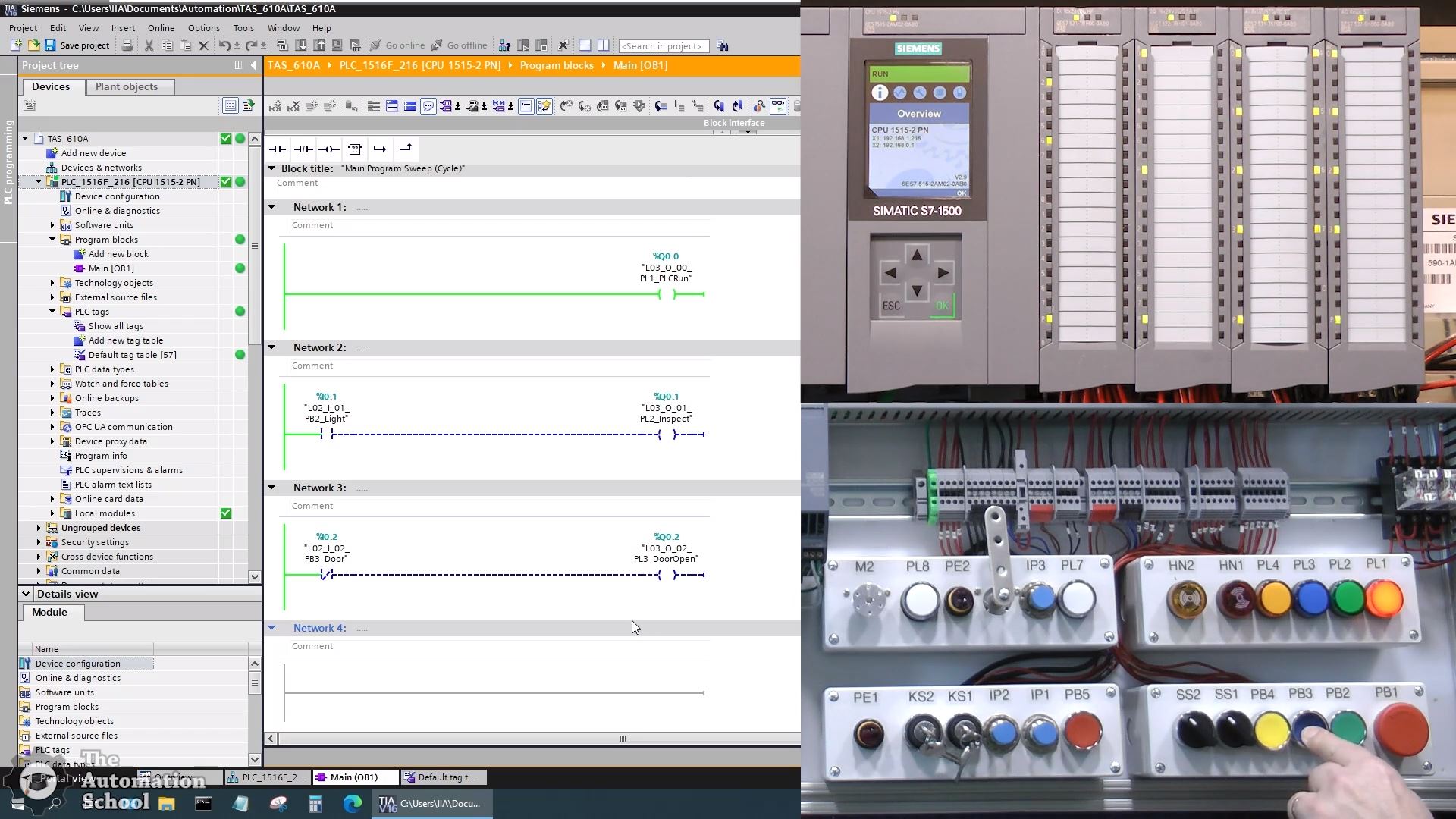The image size is (1456, 819).
Task: Toggle favorites display in editor
Action: click(x=544, y=106)
